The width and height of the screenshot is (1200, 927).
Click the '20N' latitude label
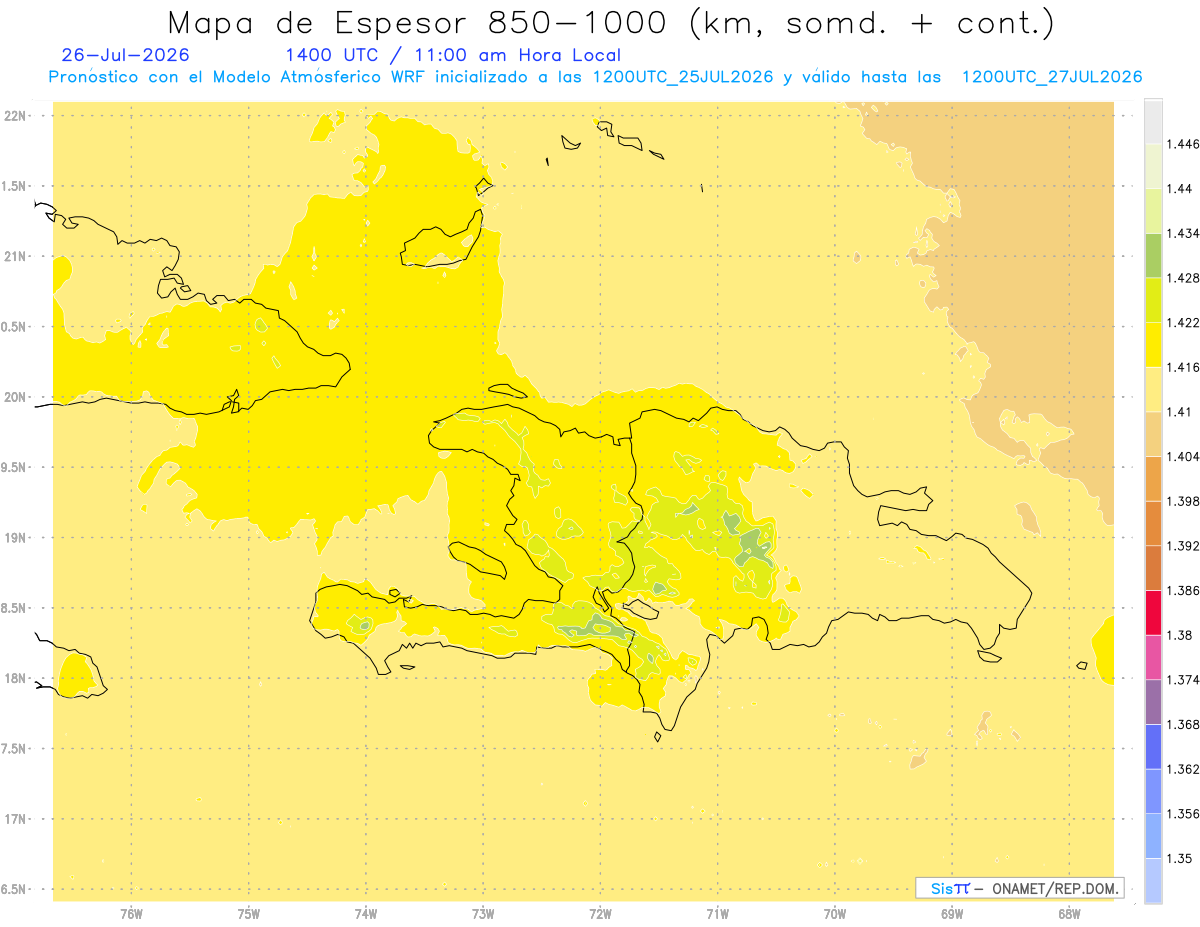[x=15, y=397]
